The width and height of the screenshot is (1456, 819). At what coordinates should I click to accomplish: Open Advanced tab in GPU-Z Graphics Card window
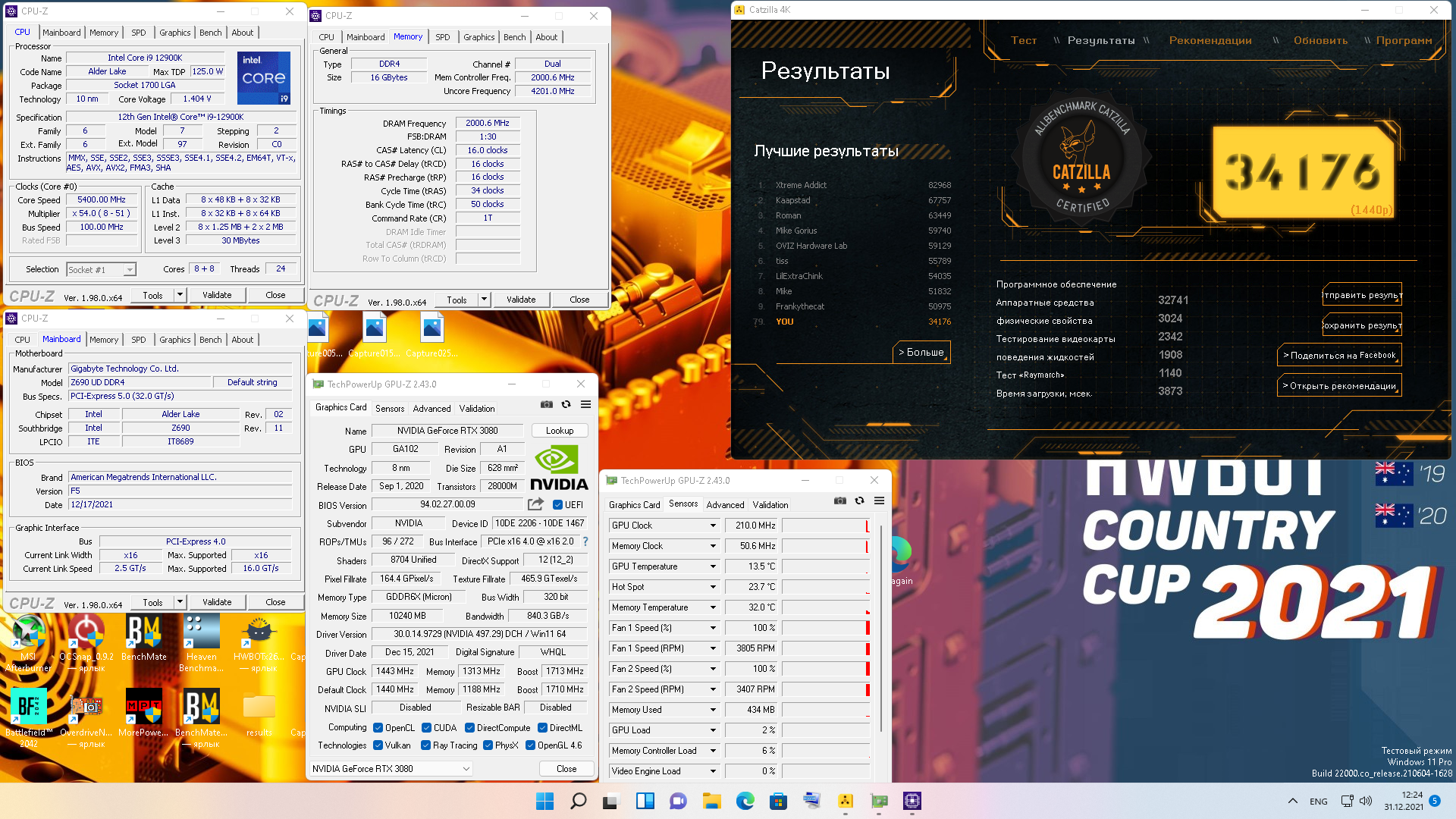pyautogui.click(x=431, y=408)
